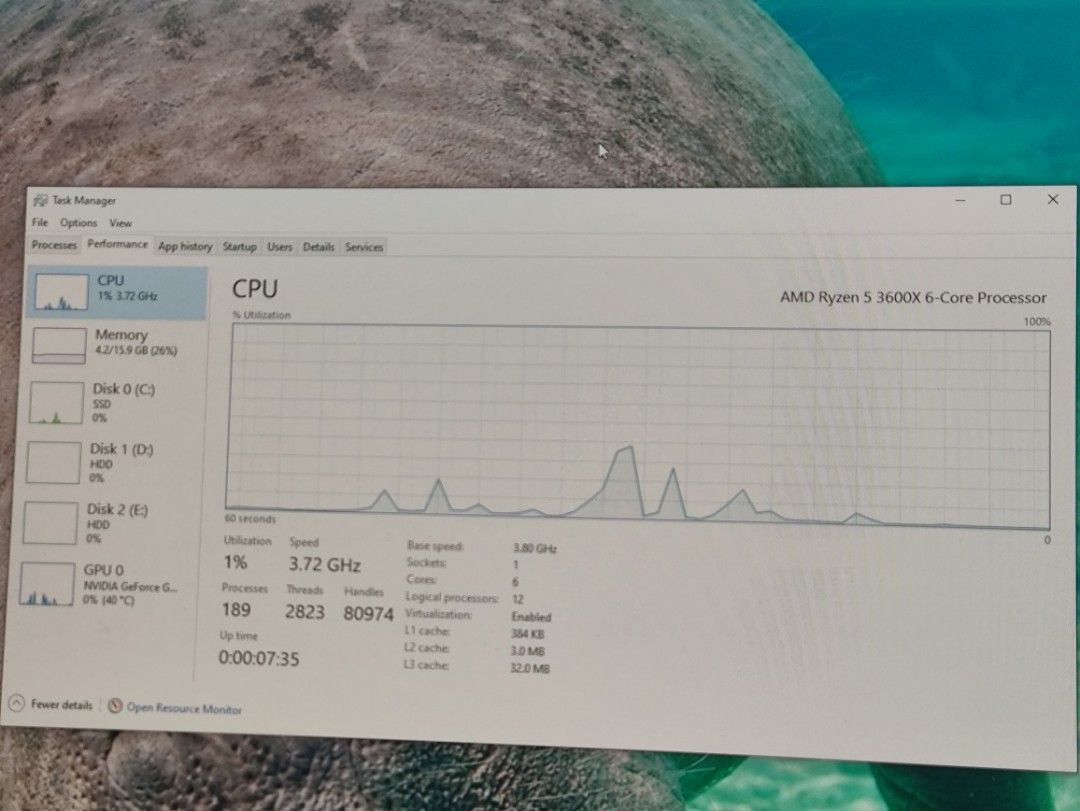Click the Virtualization Enabled value
This screenshot has height=811, width=1080.
[531, 617]
